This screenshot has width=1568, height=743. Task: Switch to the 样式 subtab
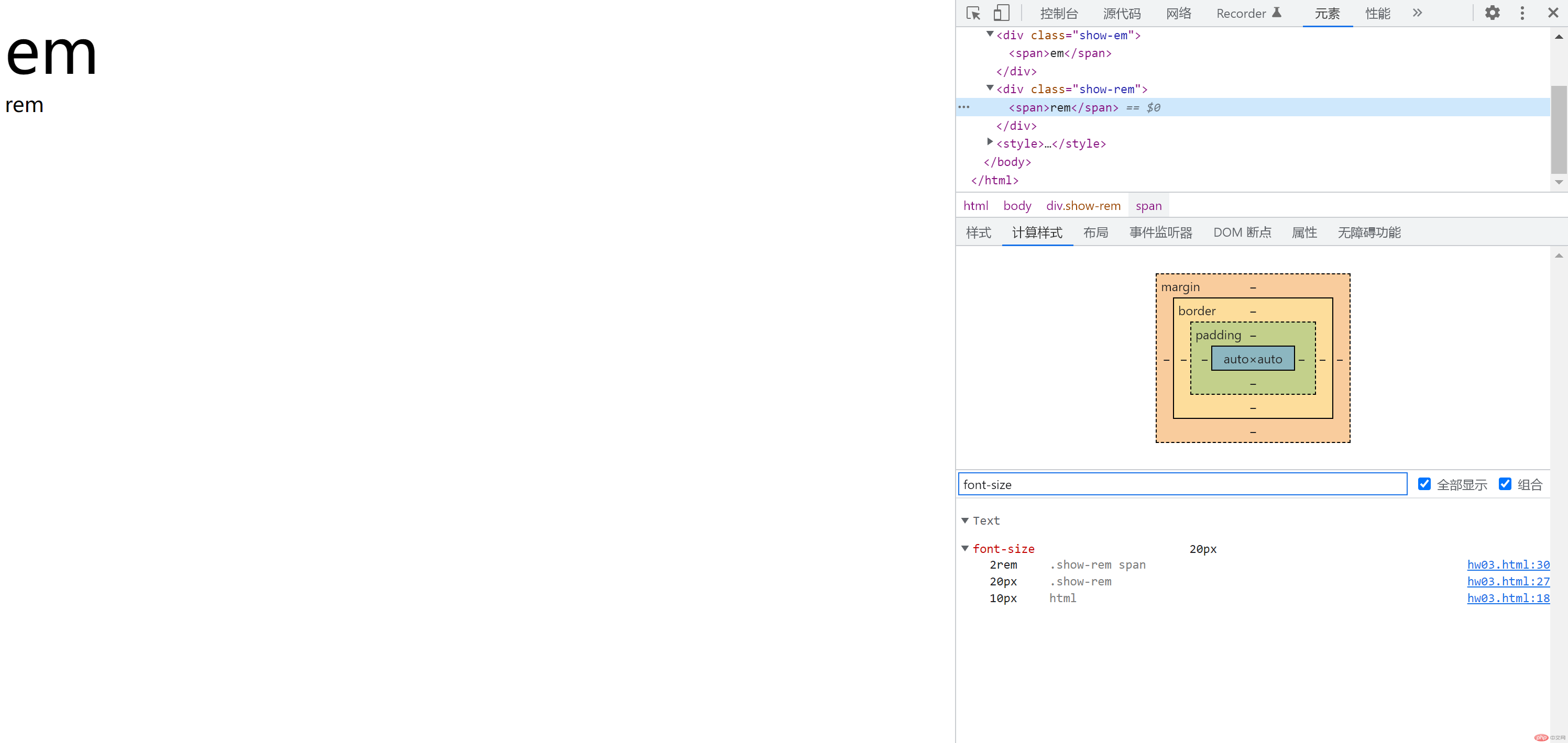[x=978, y=232]
